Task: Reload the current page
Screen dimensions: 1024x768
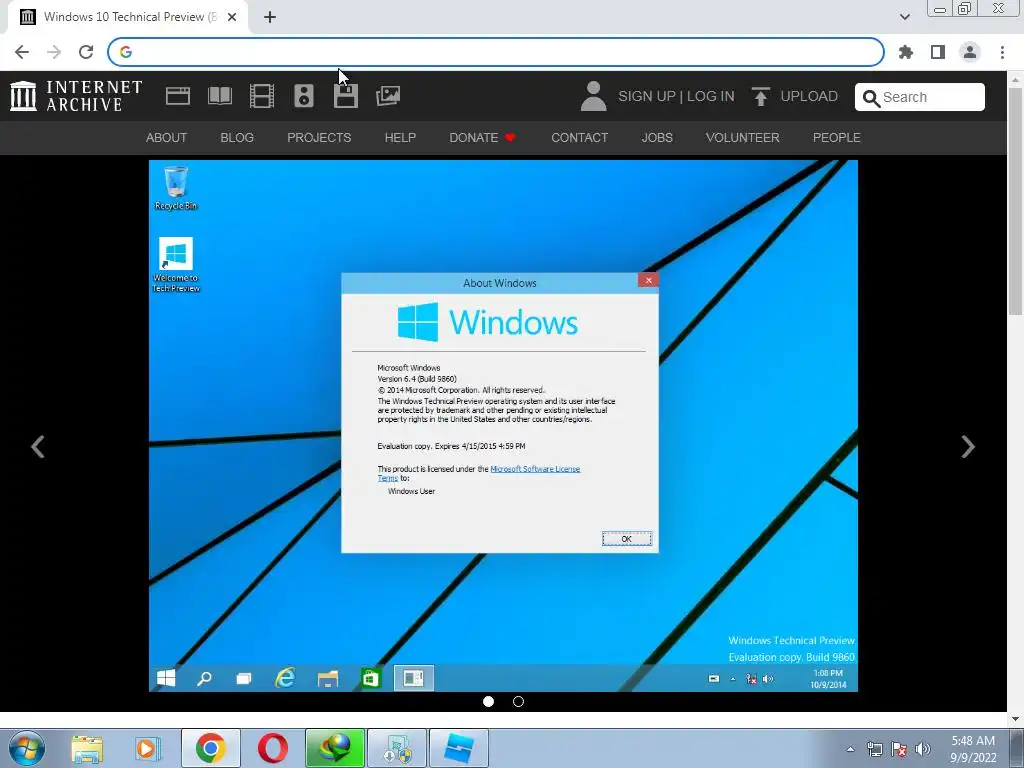Action: (x=86, y=52)
